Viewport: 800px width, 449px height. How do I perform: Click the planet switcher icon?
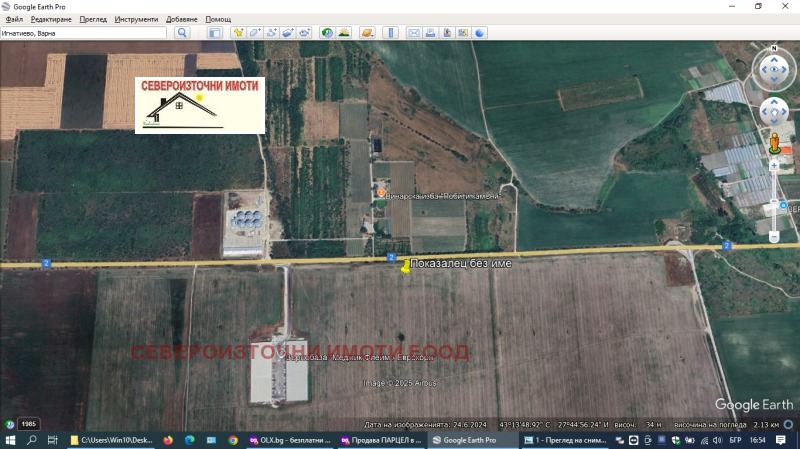click(367, 33)
